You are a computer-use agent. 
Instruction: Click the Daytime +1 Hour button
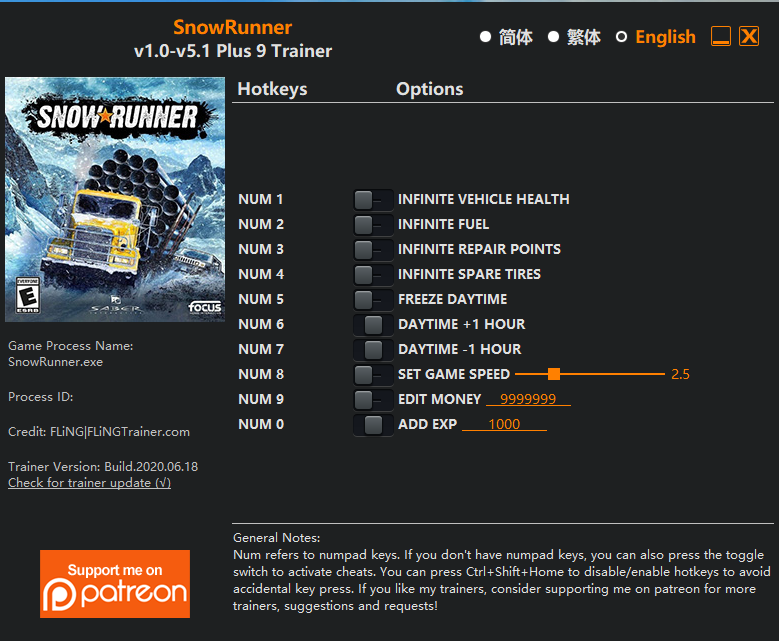click(373, 324)
